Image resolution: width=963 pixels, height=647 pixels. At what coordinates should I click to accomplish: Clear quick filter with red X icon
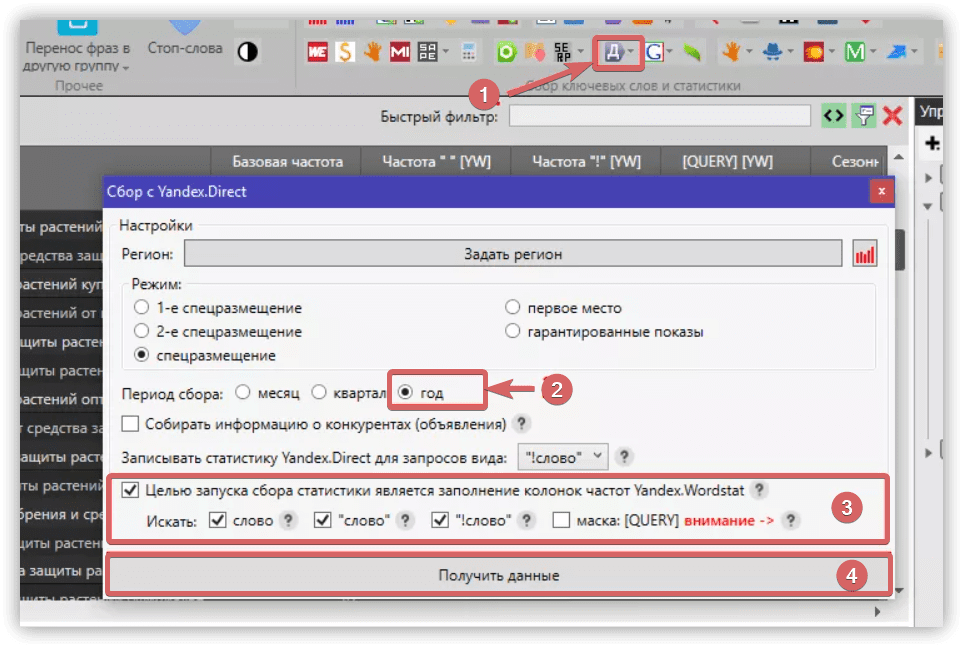tap(892, 116)
